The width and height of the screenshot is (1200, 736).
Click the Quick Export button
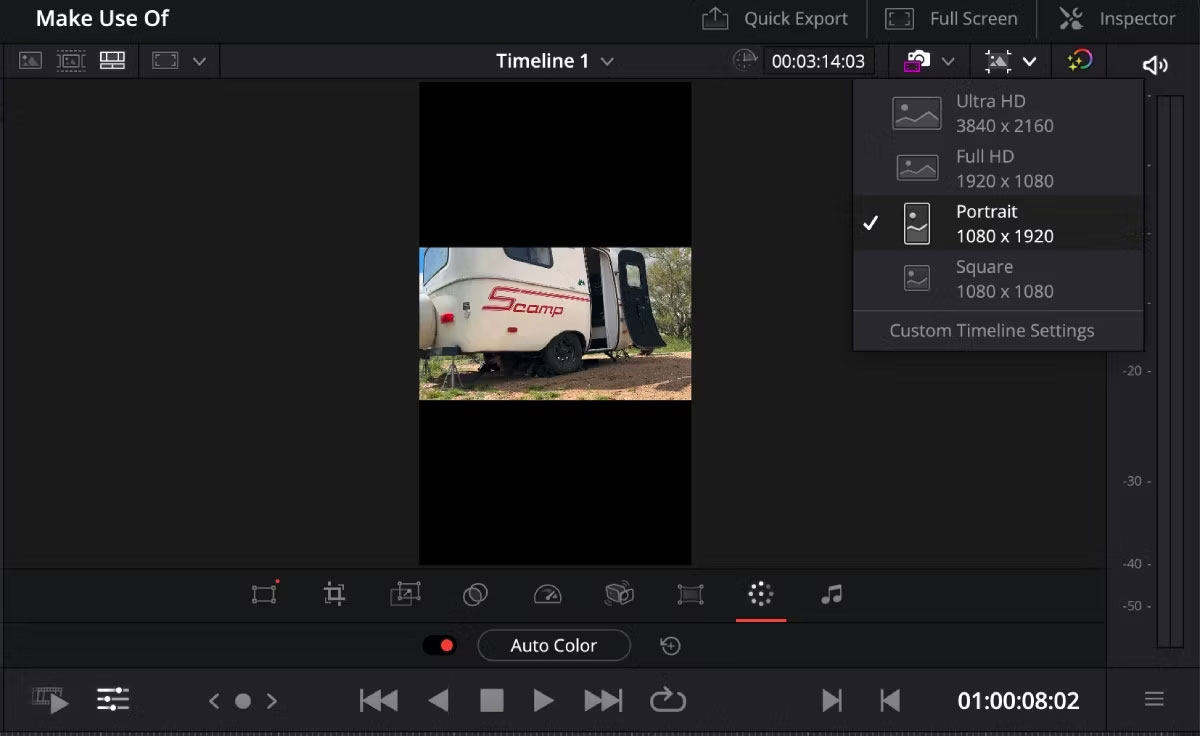pos(775,18)
